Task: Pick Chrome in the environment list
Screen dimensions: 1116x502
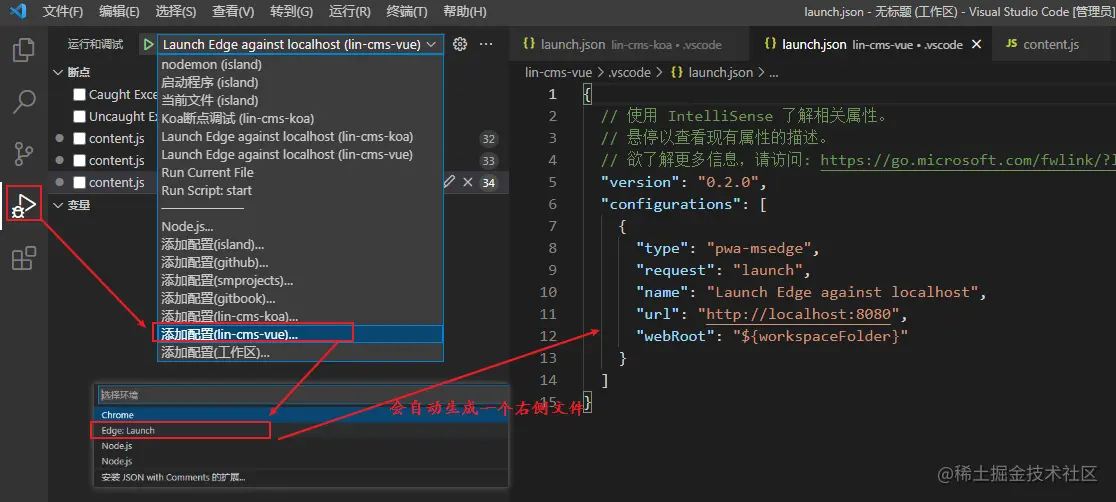Action: pos(301,415)
